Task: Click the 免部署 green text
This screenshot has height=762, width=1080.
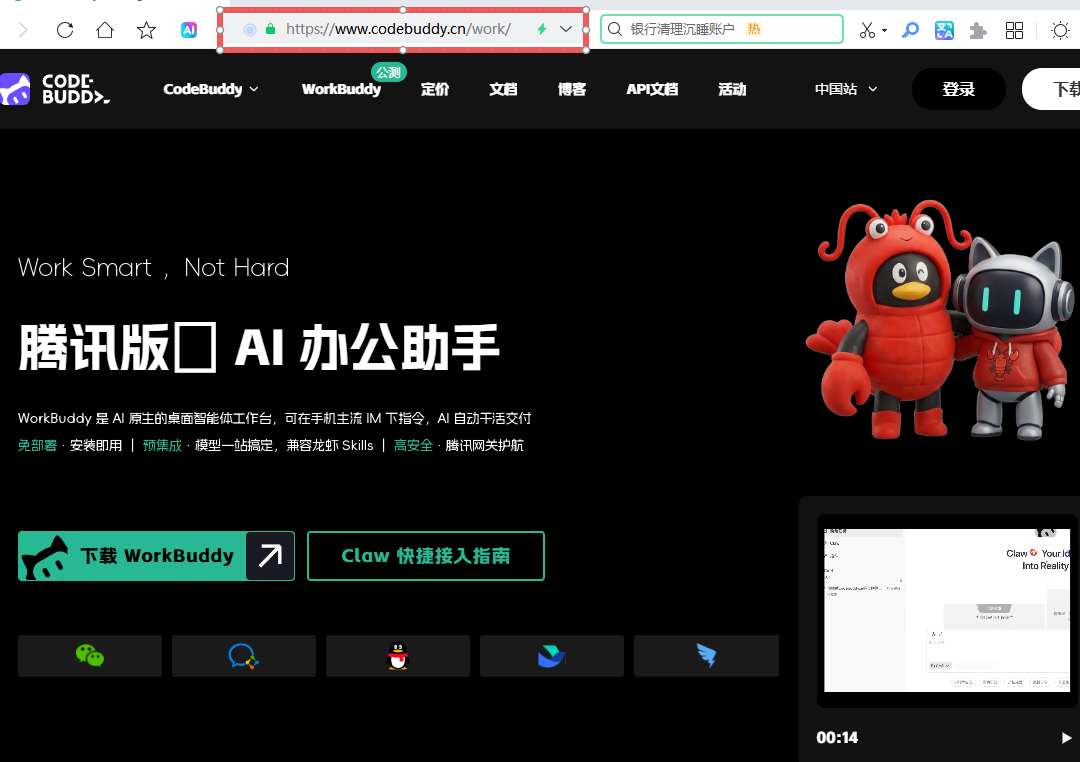Action: point(37,445)
